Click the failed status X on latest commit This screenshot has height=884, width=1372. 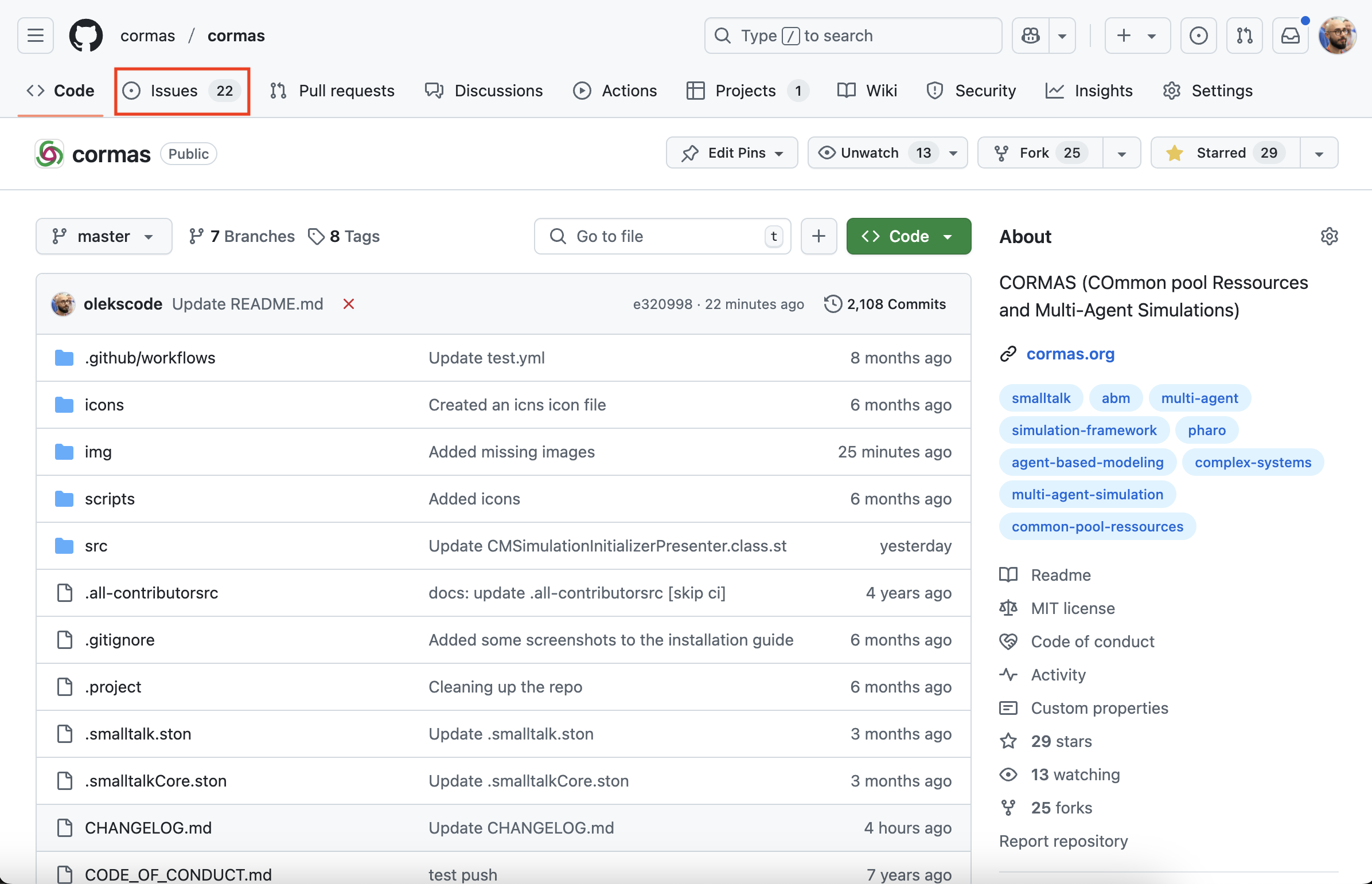(x=349, y=304)
